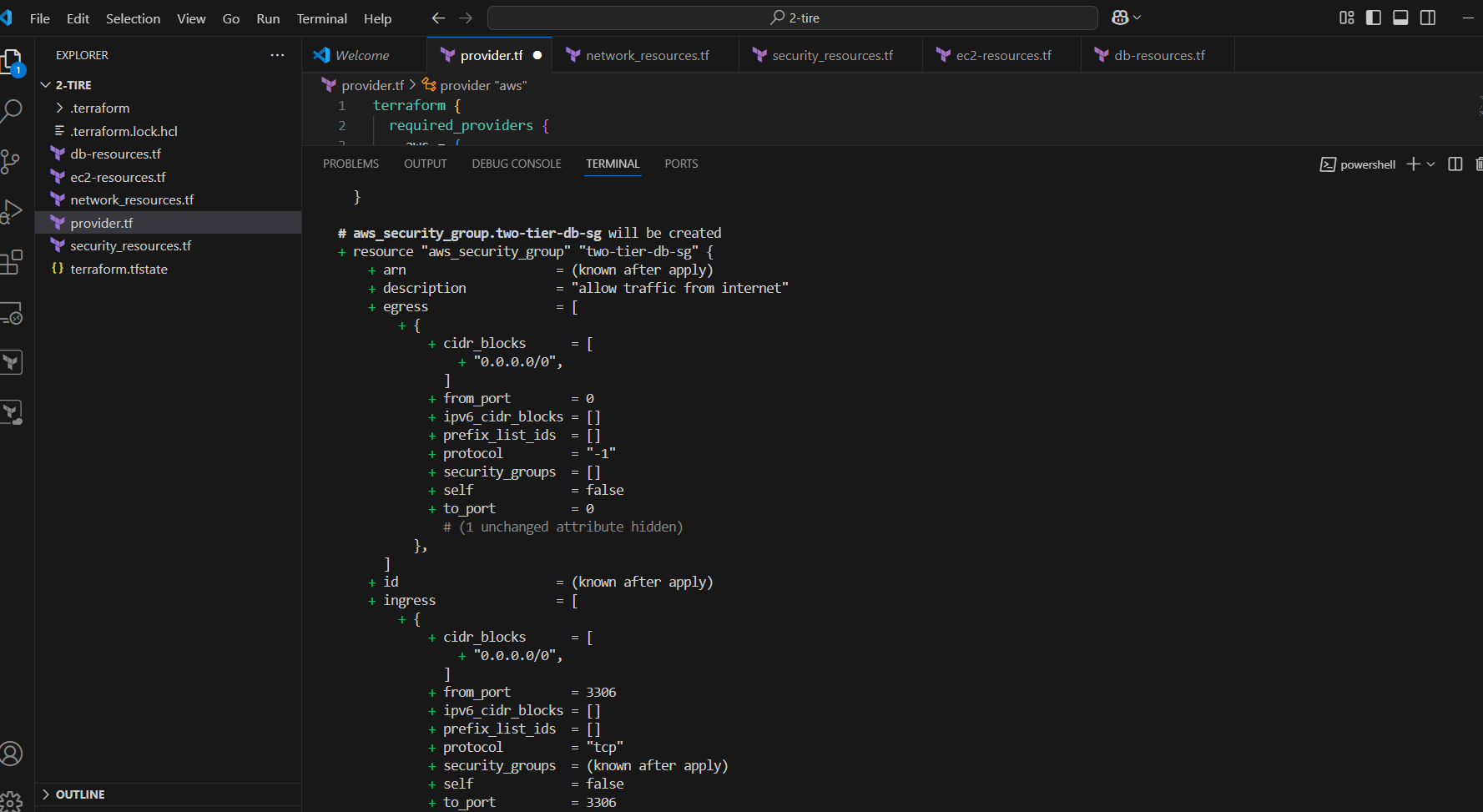Open the File menu
The width and height of the screenshot is (1483, 812).
[x=40, y=18]
